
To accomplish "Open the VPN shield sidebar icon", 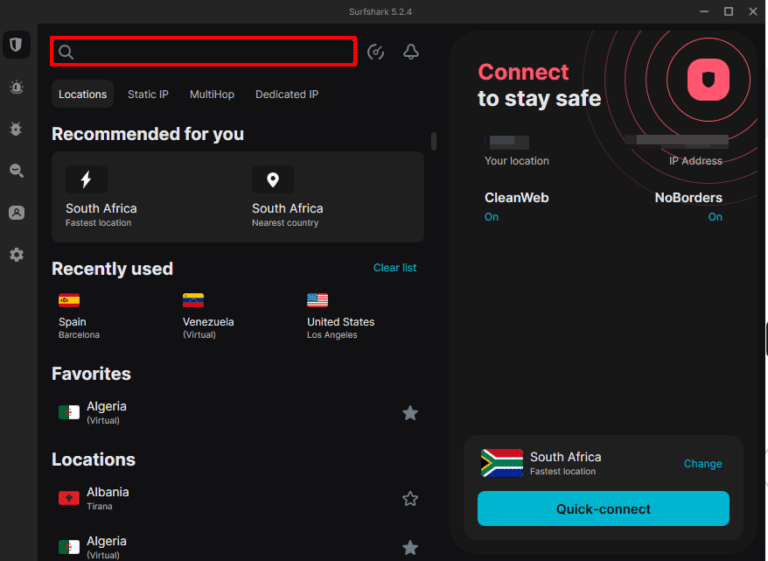I will point(16,45).
